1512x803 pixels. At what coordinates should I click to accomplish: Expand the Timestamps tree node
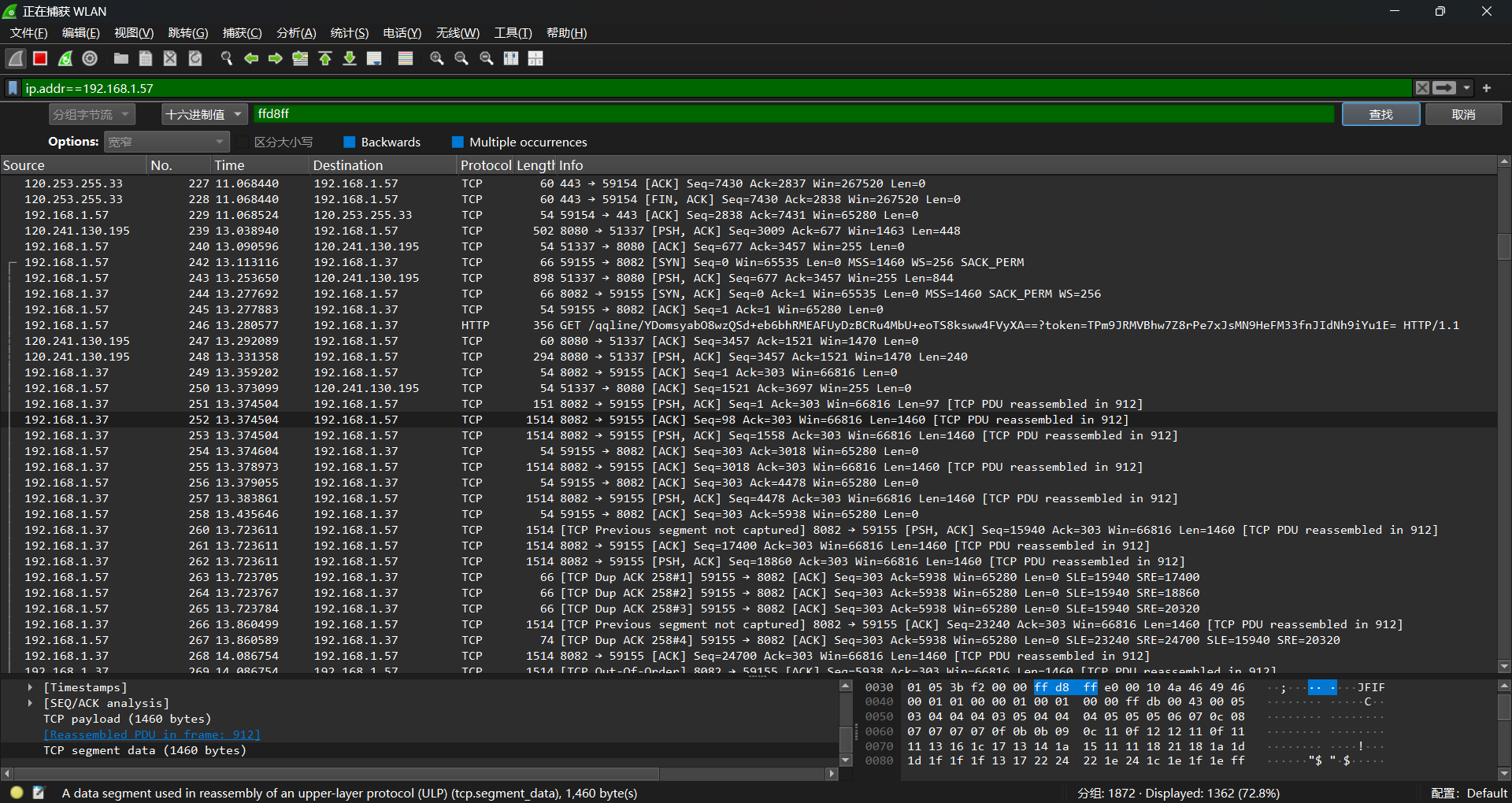tap(30, 687)
